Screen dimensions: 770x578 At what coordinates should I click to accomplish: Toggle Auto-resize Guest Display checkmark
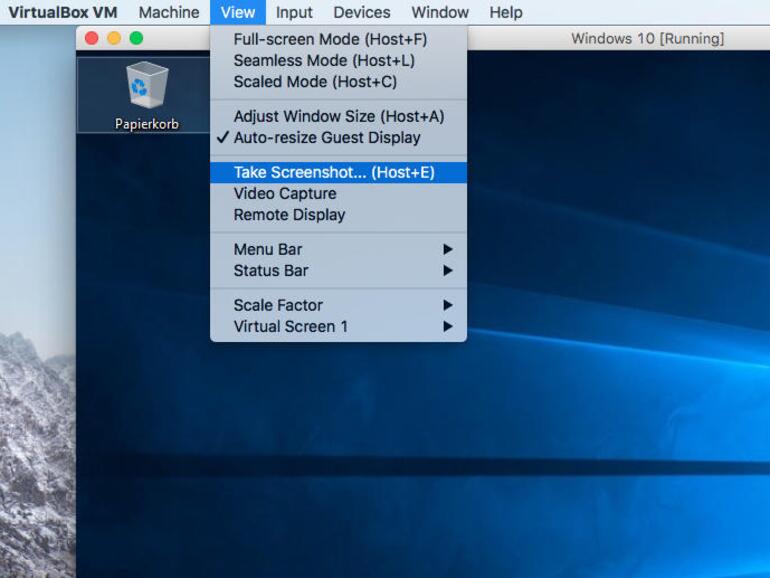coord(338,138)
